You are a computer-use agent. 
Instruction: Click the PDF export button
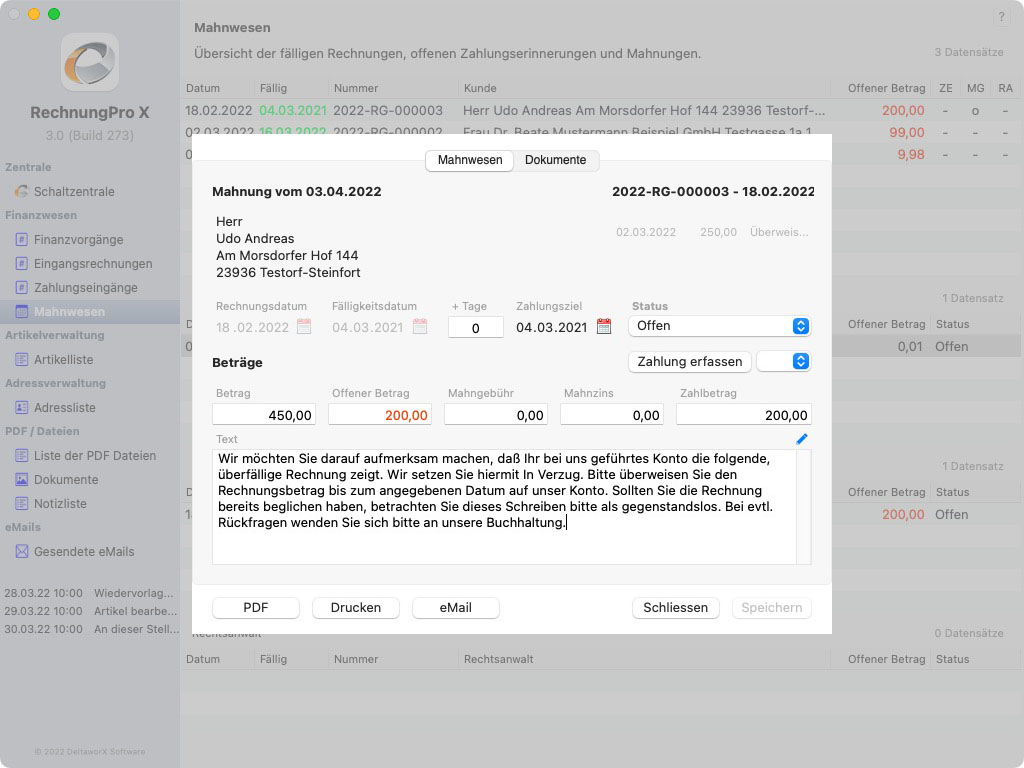coord(256,608)
